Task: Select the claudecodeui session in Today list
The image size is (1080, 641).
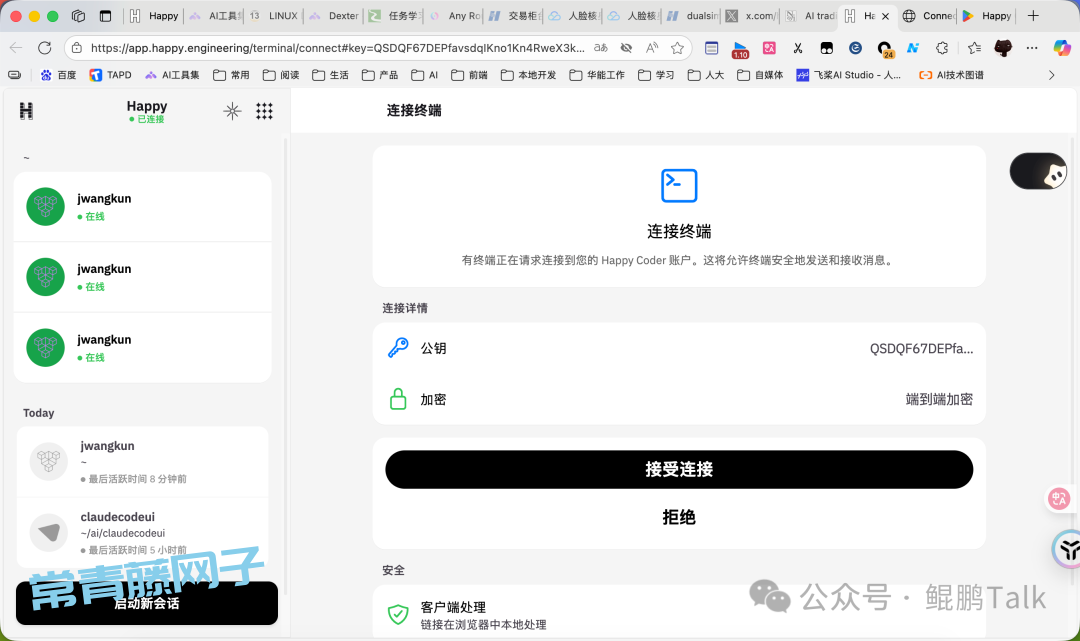Action: click(x=142, y=533)
